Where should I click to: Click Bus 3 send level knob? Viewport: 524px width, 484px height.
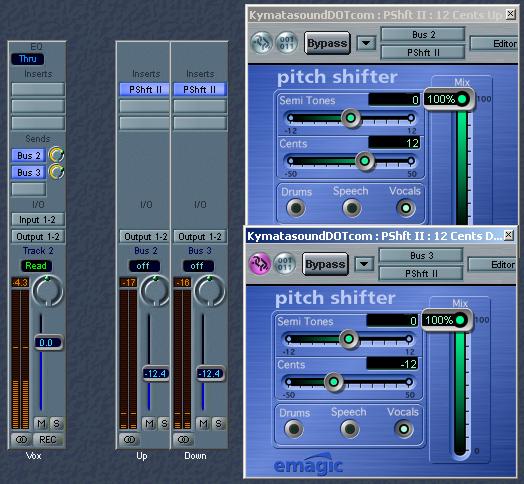(56, 172)
